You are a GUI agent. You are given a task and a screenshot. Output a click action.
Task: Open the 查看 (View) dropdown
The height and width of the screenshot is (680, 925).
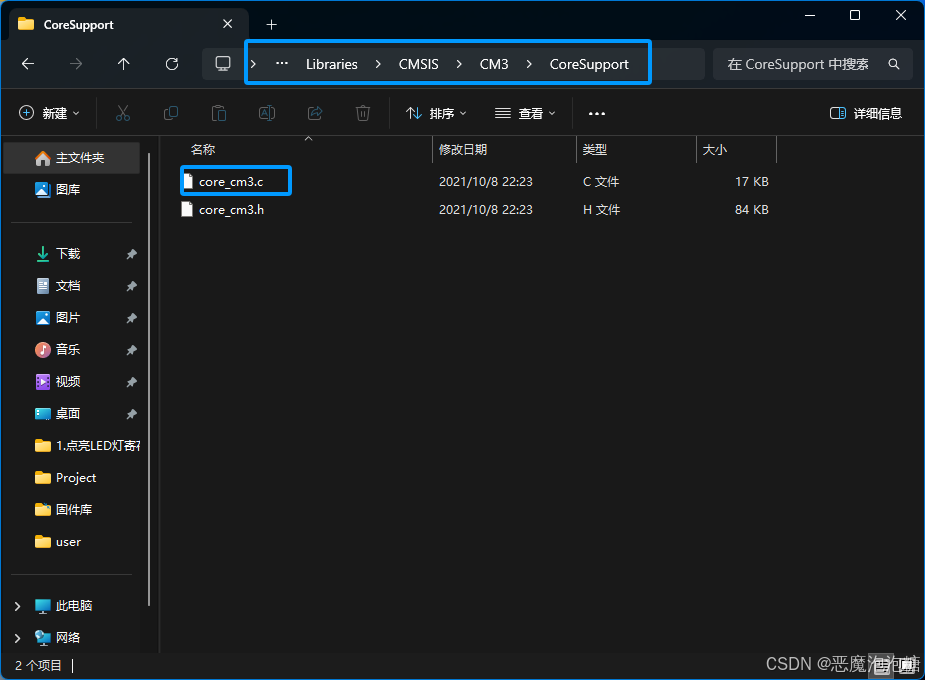525,113
